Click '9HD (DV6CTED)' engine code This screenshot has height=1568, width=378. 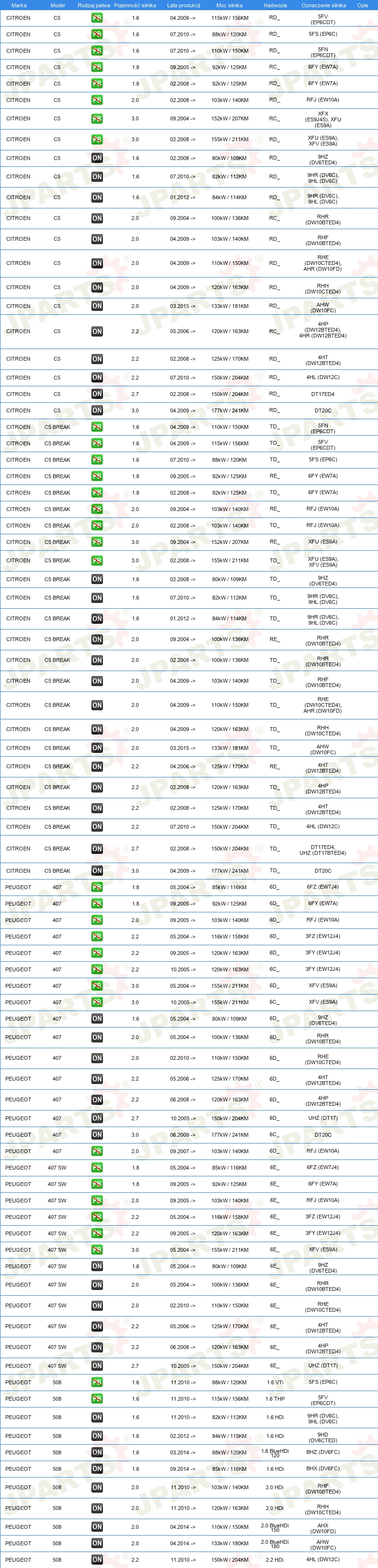pos(323,1437)
